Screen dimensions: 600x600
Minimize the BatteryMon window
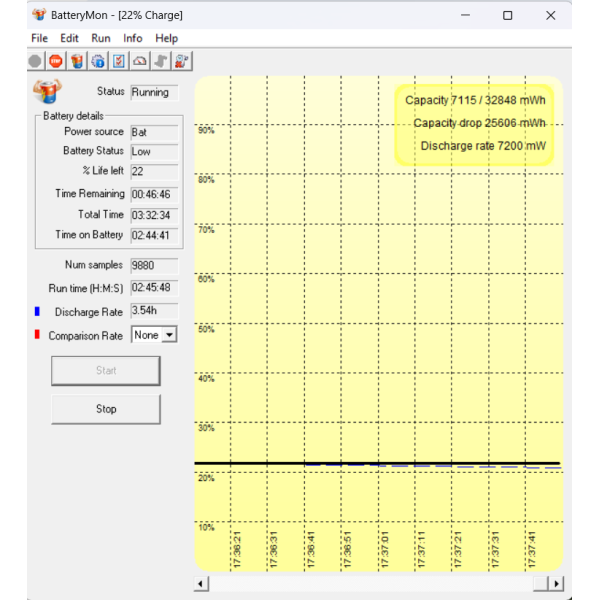[465, 15]
